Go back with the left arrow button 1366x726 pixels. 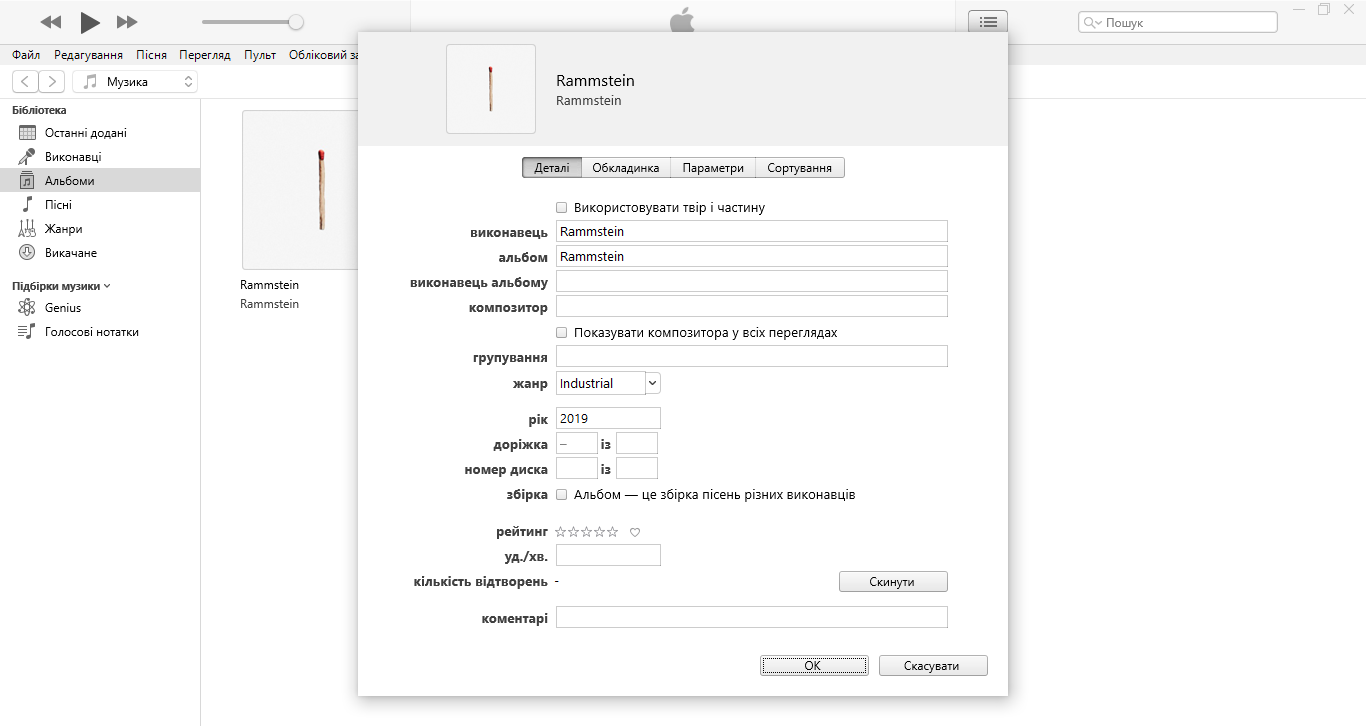[x=26, y=82]
